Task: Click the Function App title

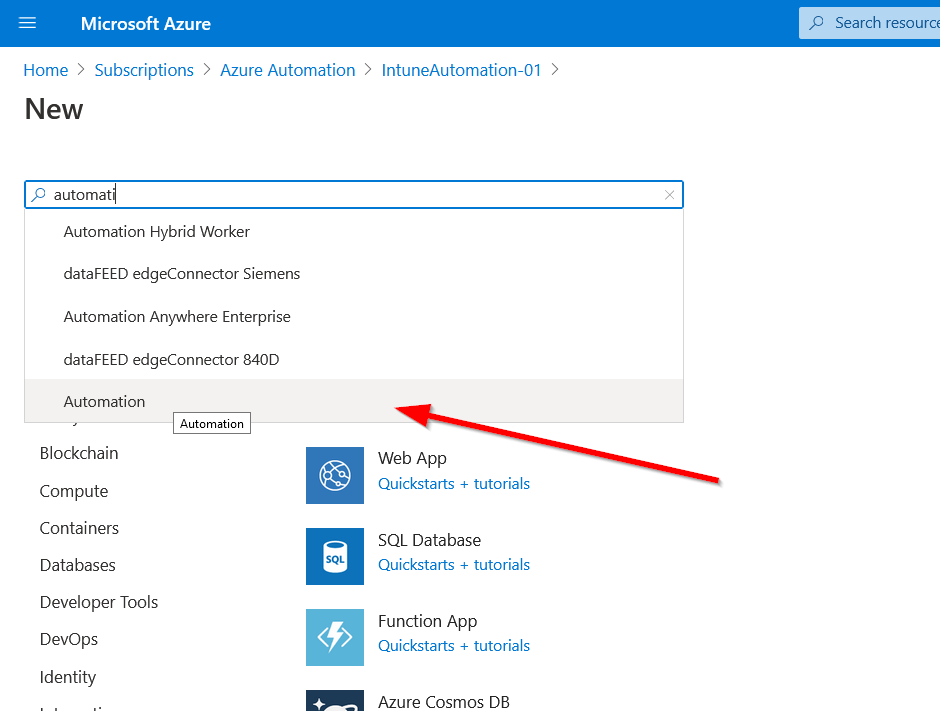Action: 427,621
